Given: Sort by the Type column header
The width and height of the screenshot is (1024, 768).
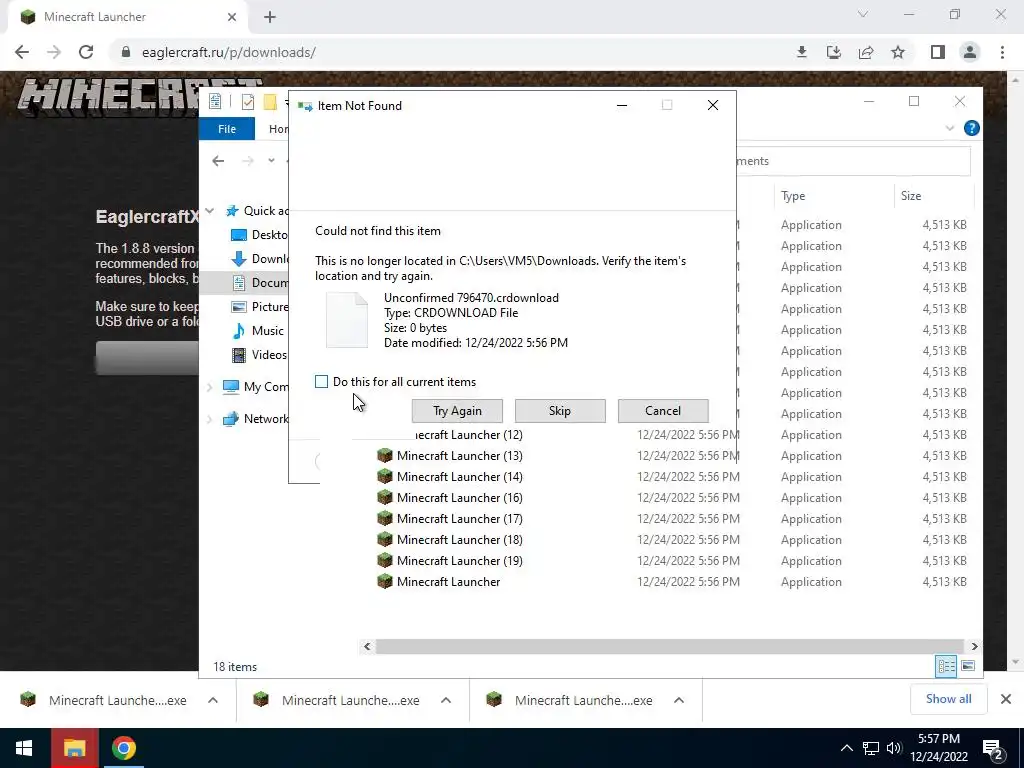Looking at the screenshot, I should point(833,196).
